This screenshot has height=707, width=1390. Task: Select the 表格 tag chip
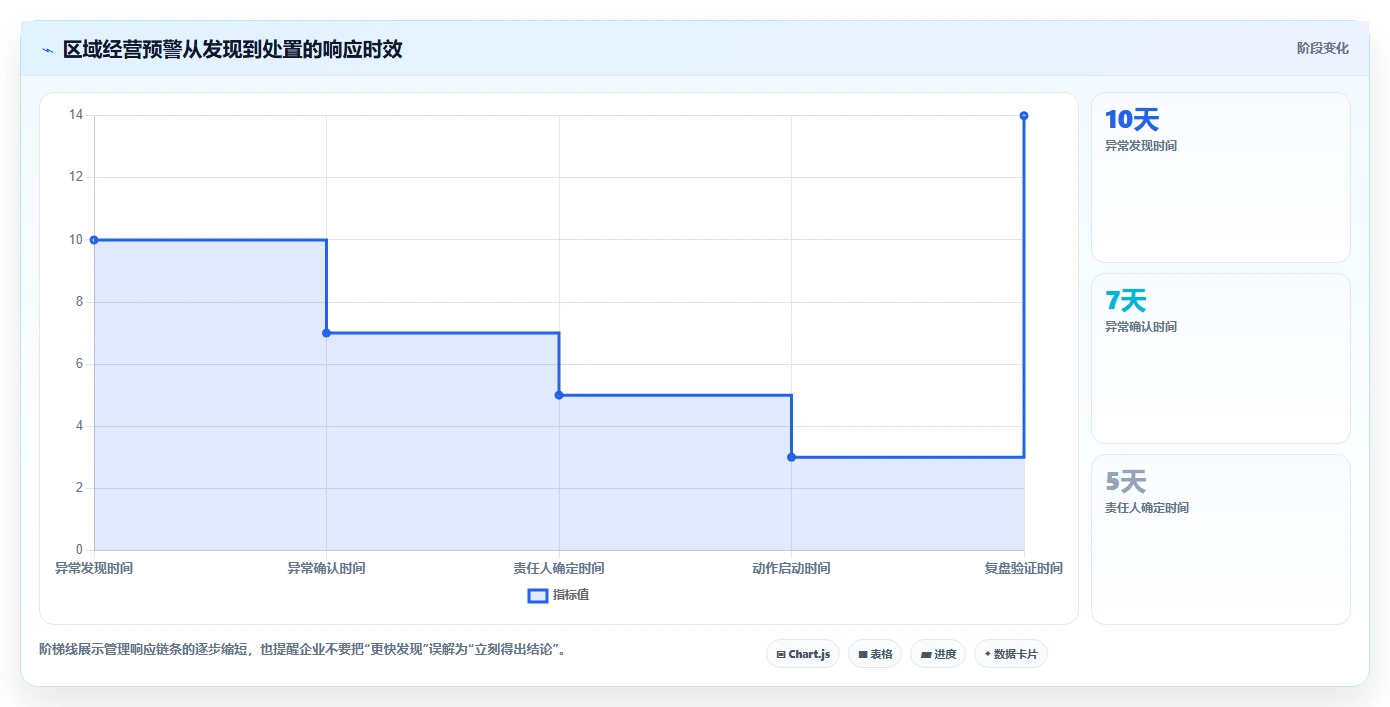tap(875, 654)
